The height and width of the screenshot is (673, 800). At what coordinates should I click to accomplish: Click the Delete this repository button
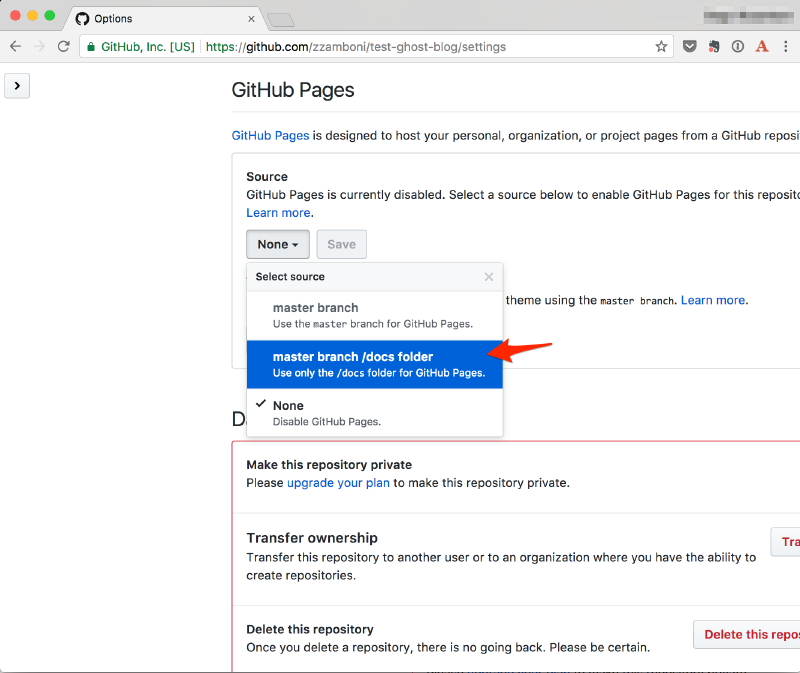tap(750, 634)
